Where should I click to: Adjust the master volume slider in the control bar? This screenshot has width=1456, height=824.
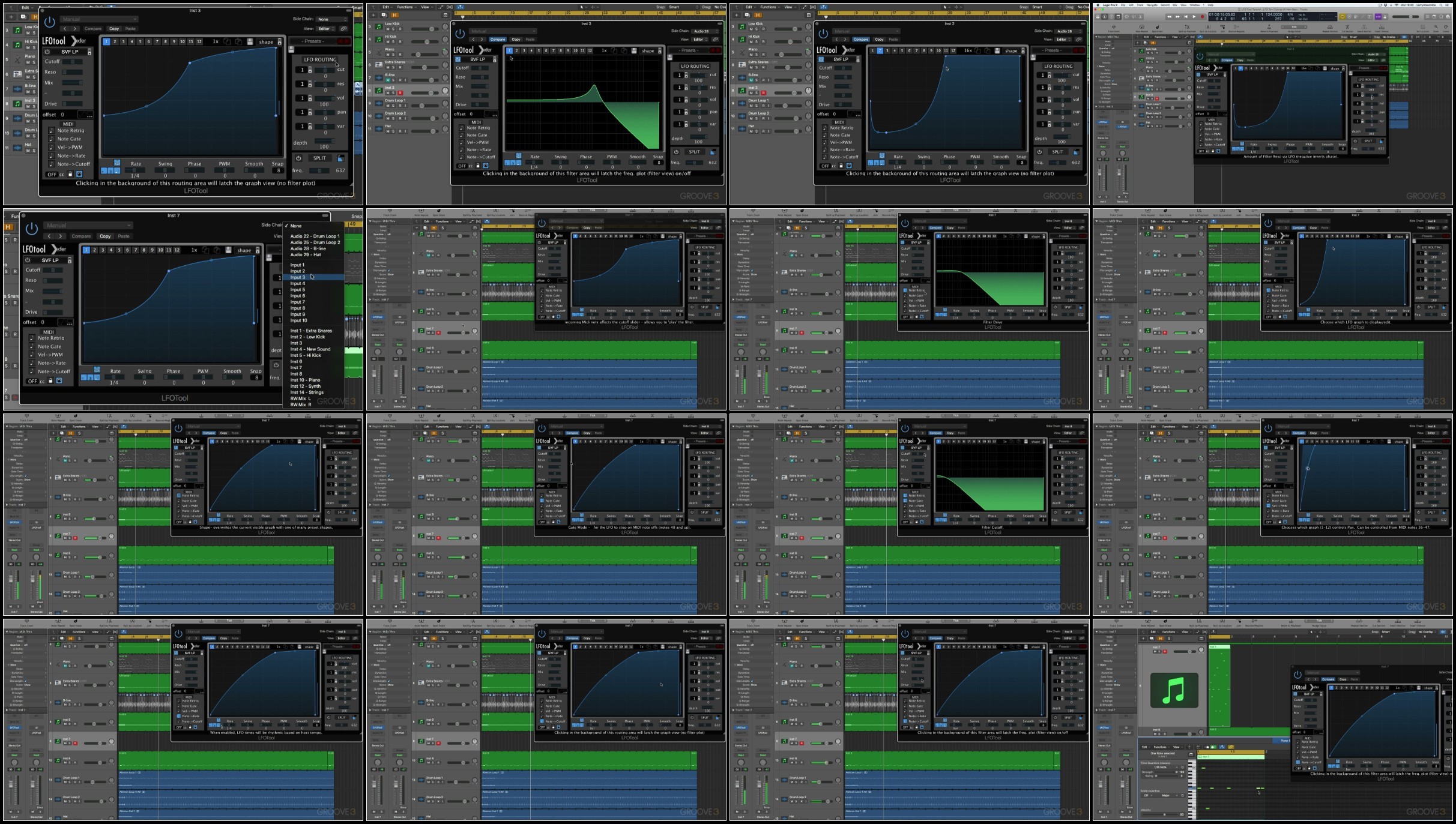(x=1410, y=17)
